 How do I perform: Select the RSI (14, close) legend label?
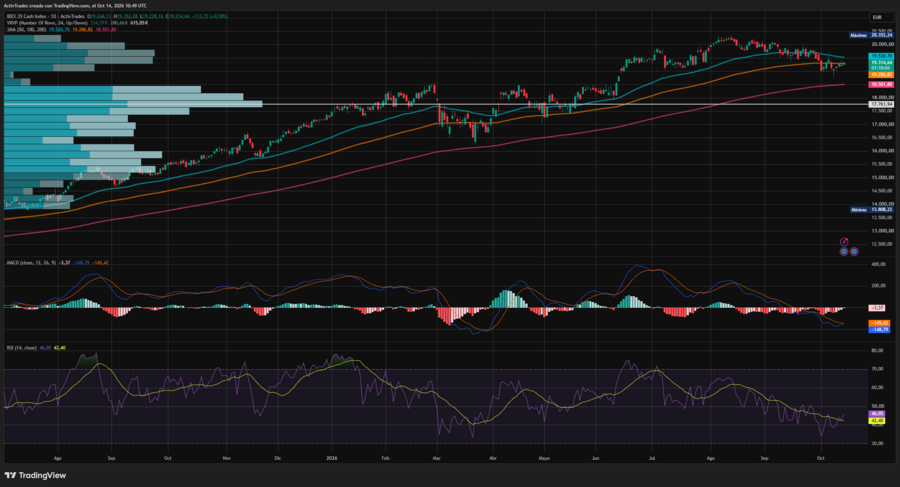click(21, 348)
